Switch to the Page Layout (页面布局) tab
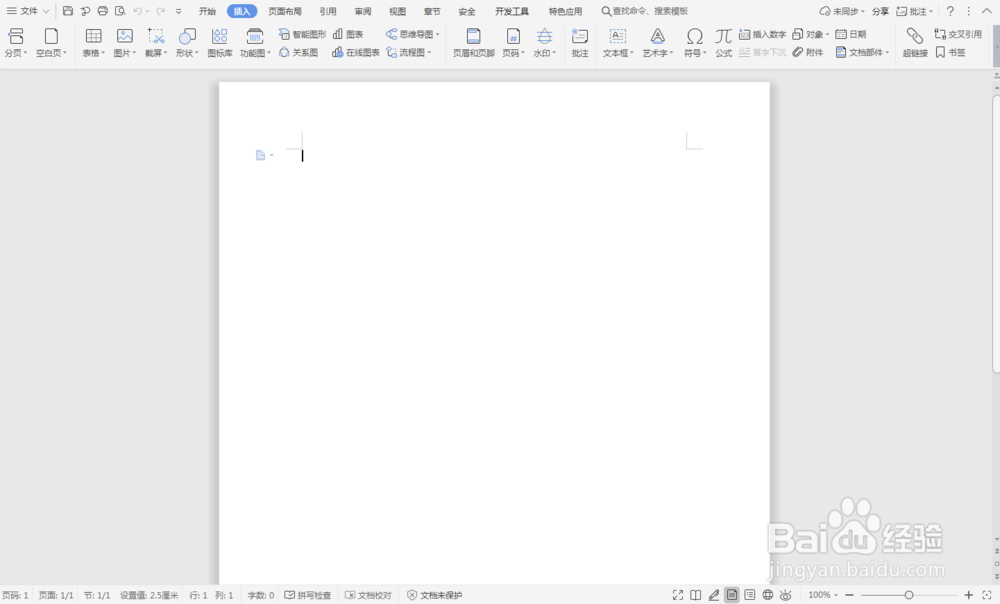1000x604 pixels. 285,11
